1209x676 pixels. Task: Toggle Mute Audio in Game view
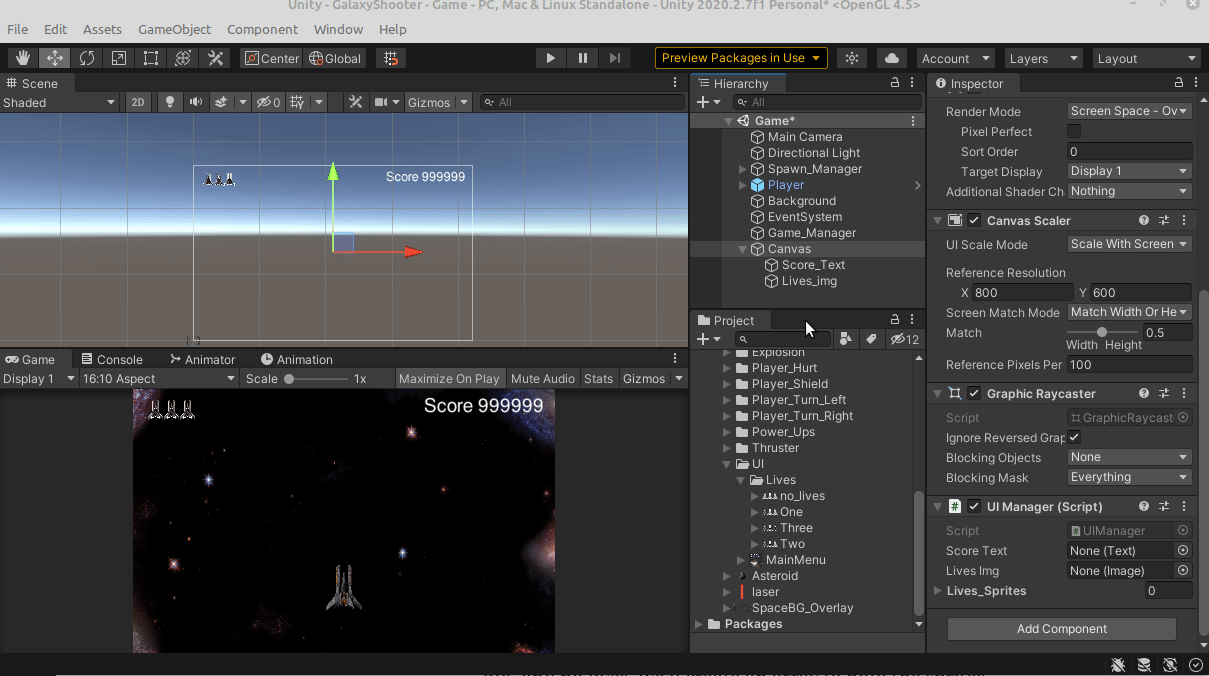[x=543, y=379]
